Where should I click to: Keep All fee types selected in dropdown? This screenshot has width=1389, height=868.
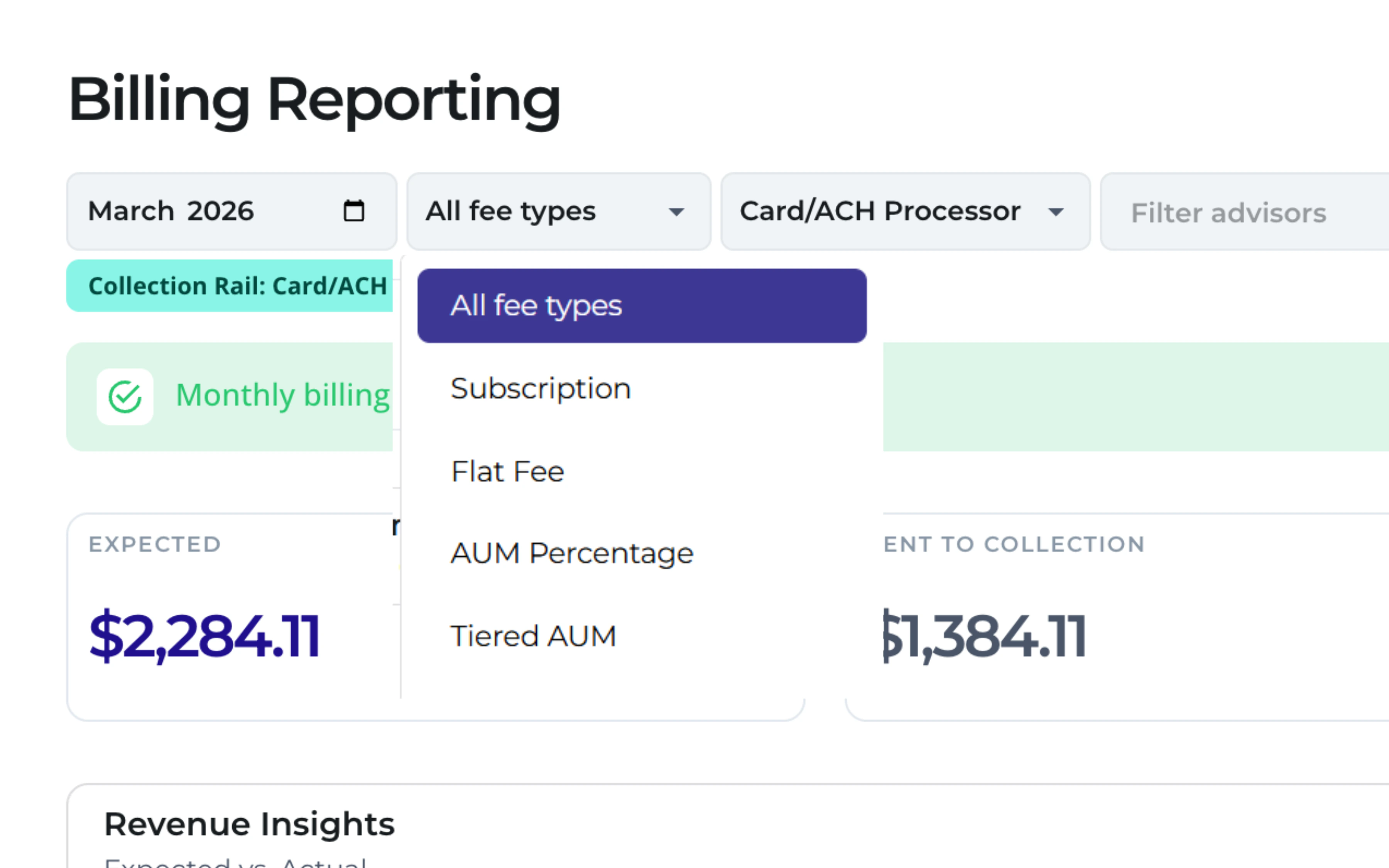(x=536, y=306)
